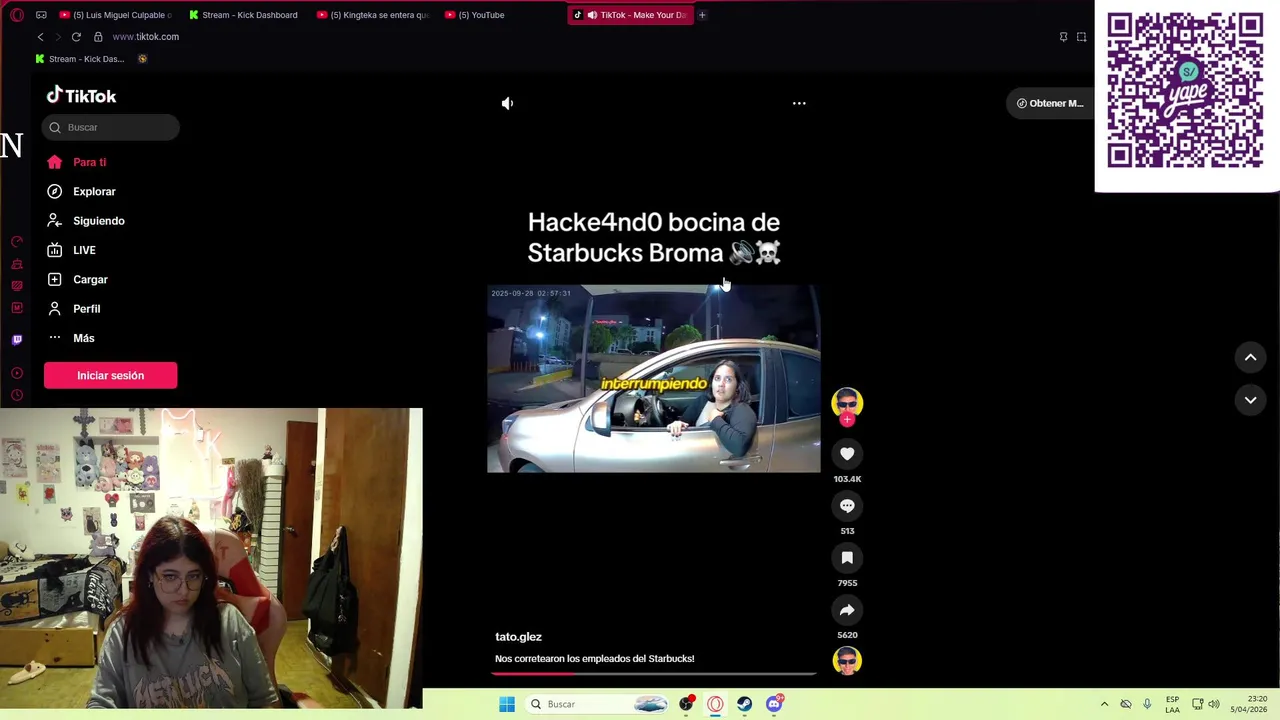The image size is (1280, 720).
Task: Open the LIVE section
Action: (71, 250)
